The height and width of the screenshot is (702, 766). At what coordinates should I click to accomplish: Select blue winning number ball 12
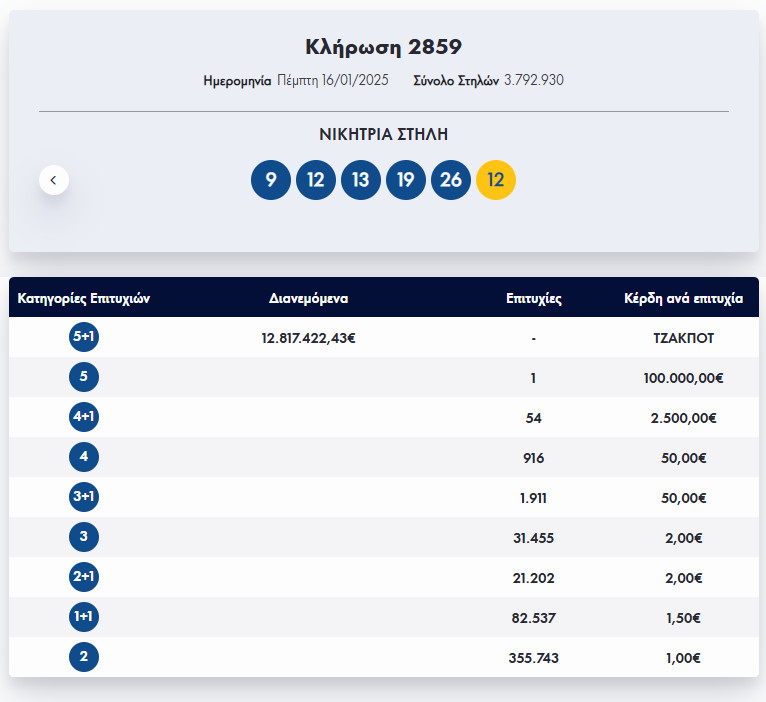click(316, 180)
